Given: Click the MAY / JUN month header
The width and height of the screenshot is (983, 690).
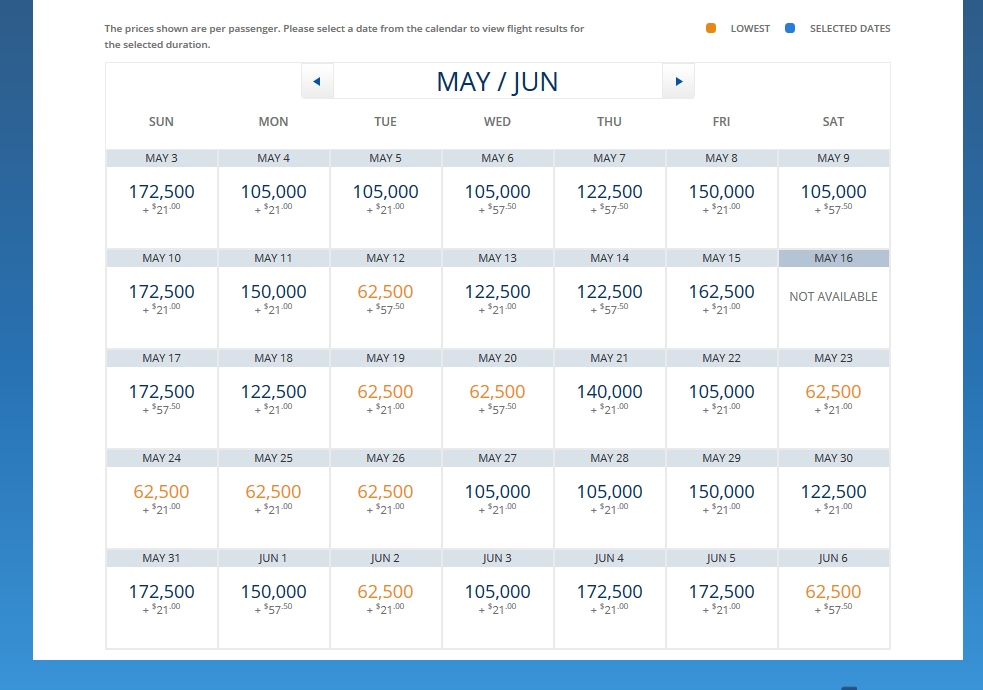Looking at the screenshot, I should [x=497, y=81].
